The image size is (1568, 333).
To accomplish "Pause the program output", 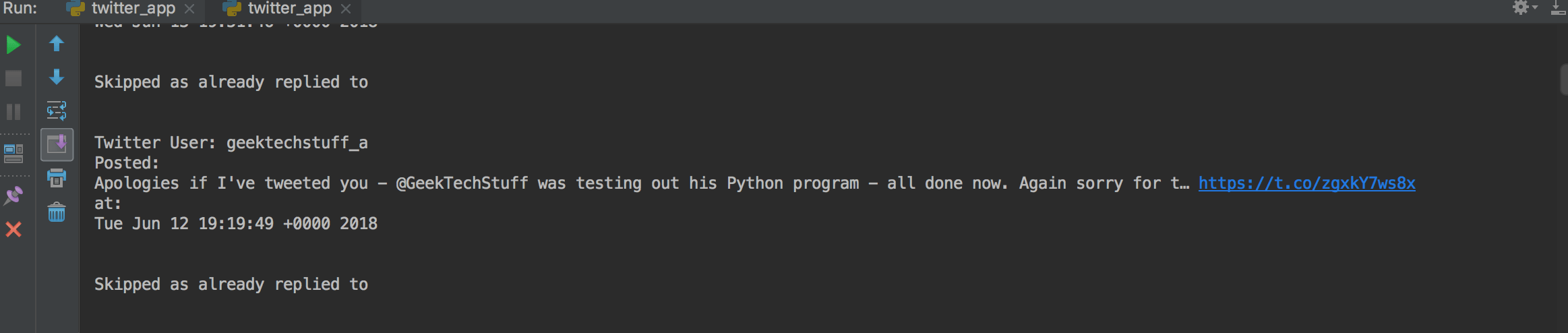I will click(13, 111).
